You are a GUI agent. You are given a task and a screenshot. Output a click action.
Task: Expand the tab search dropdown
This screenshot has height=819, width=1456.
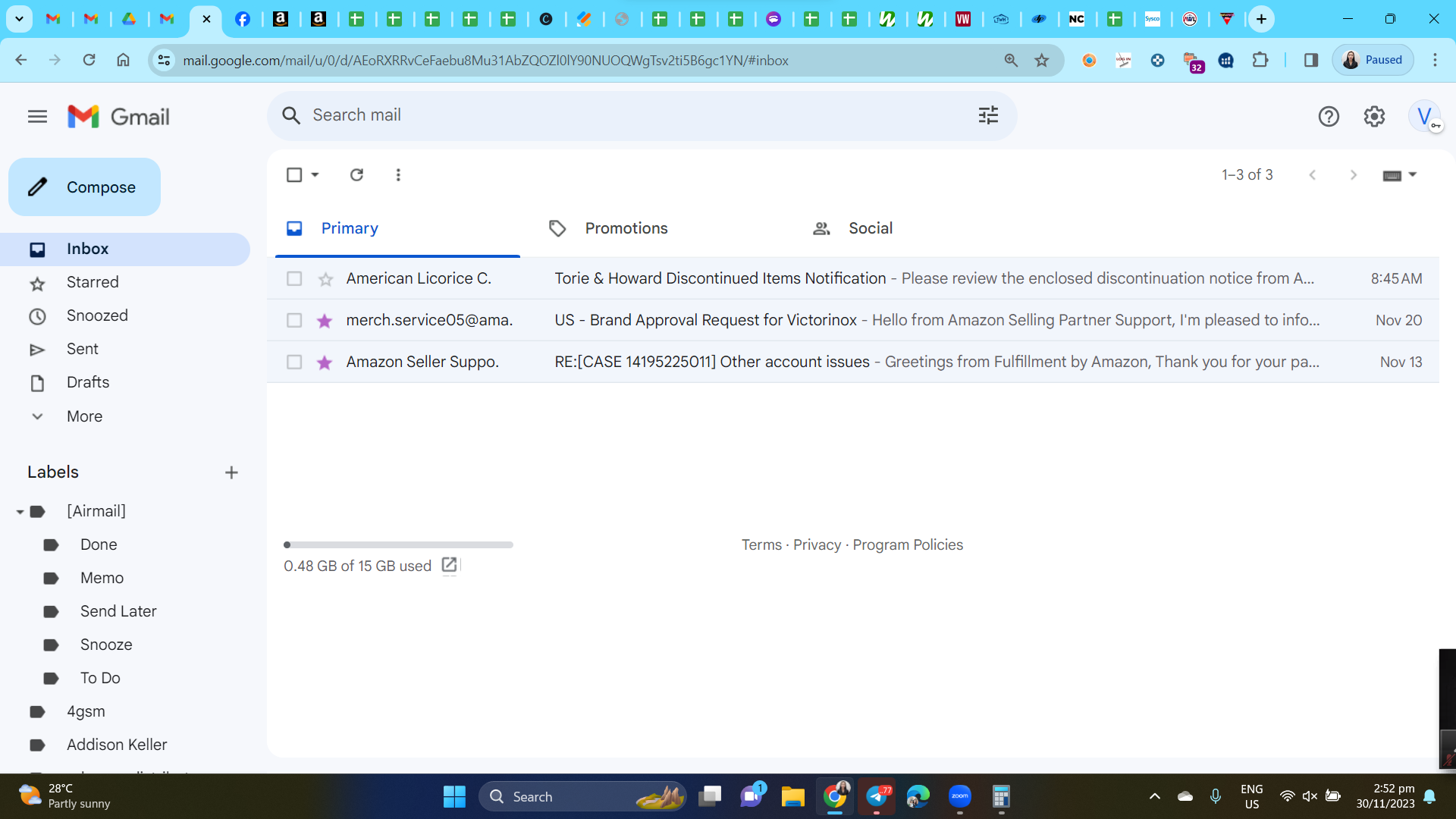tap(19, 19)
